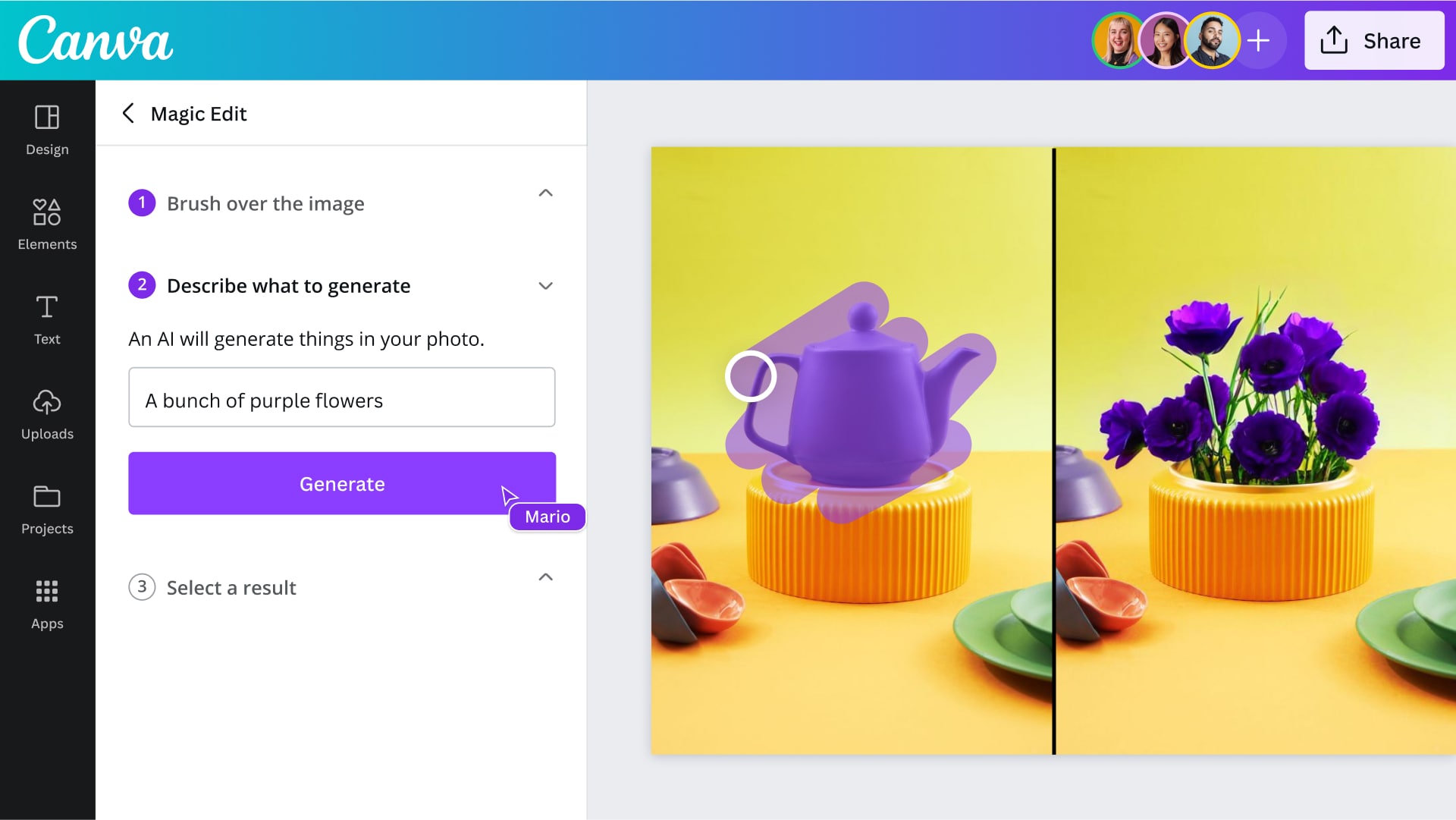The width and height of the screenshot is (1456, 820).
Task: Click the Generate button
Action: pos(342,483)
